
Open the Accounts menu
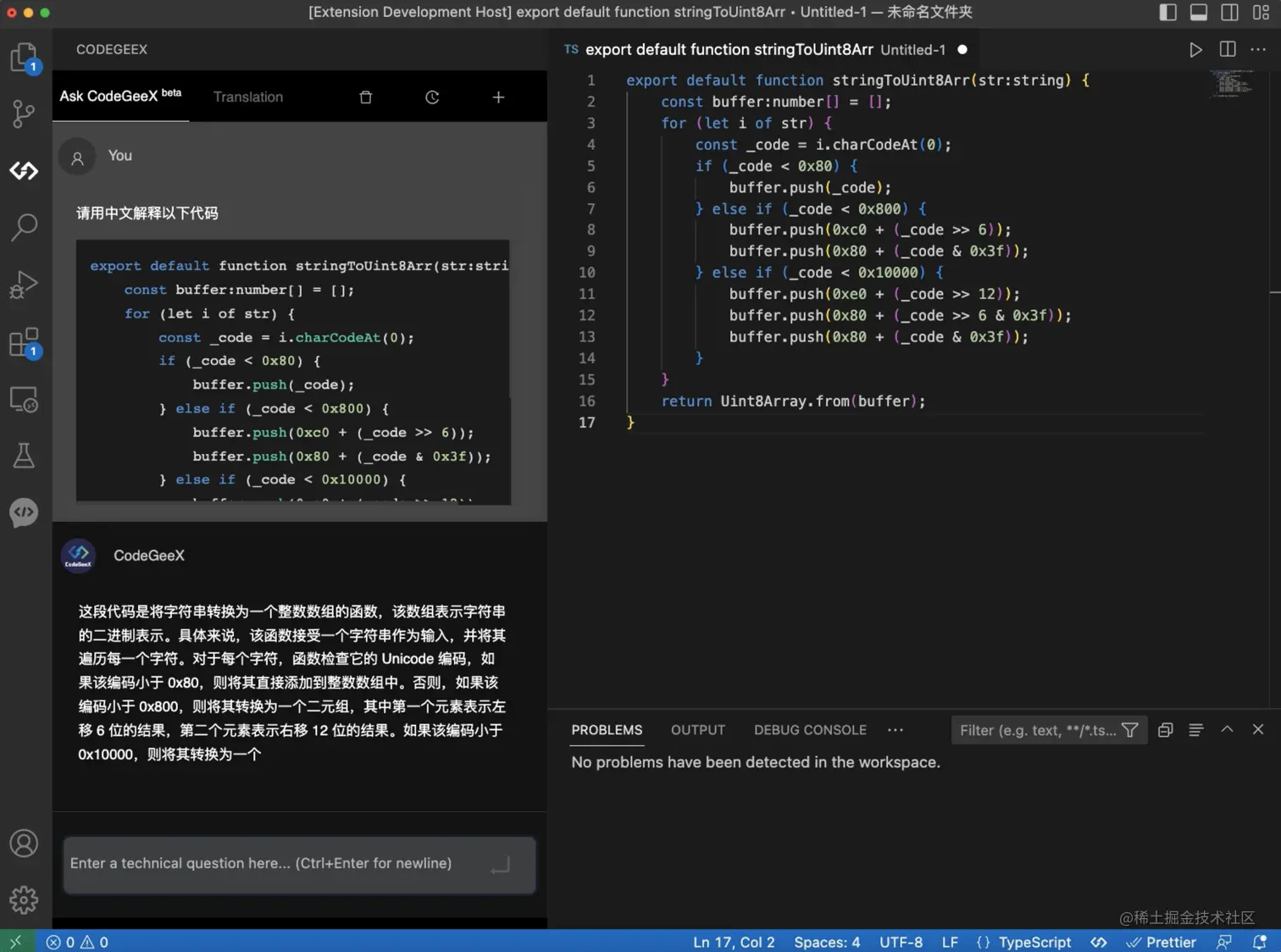(x=25, y=843)
